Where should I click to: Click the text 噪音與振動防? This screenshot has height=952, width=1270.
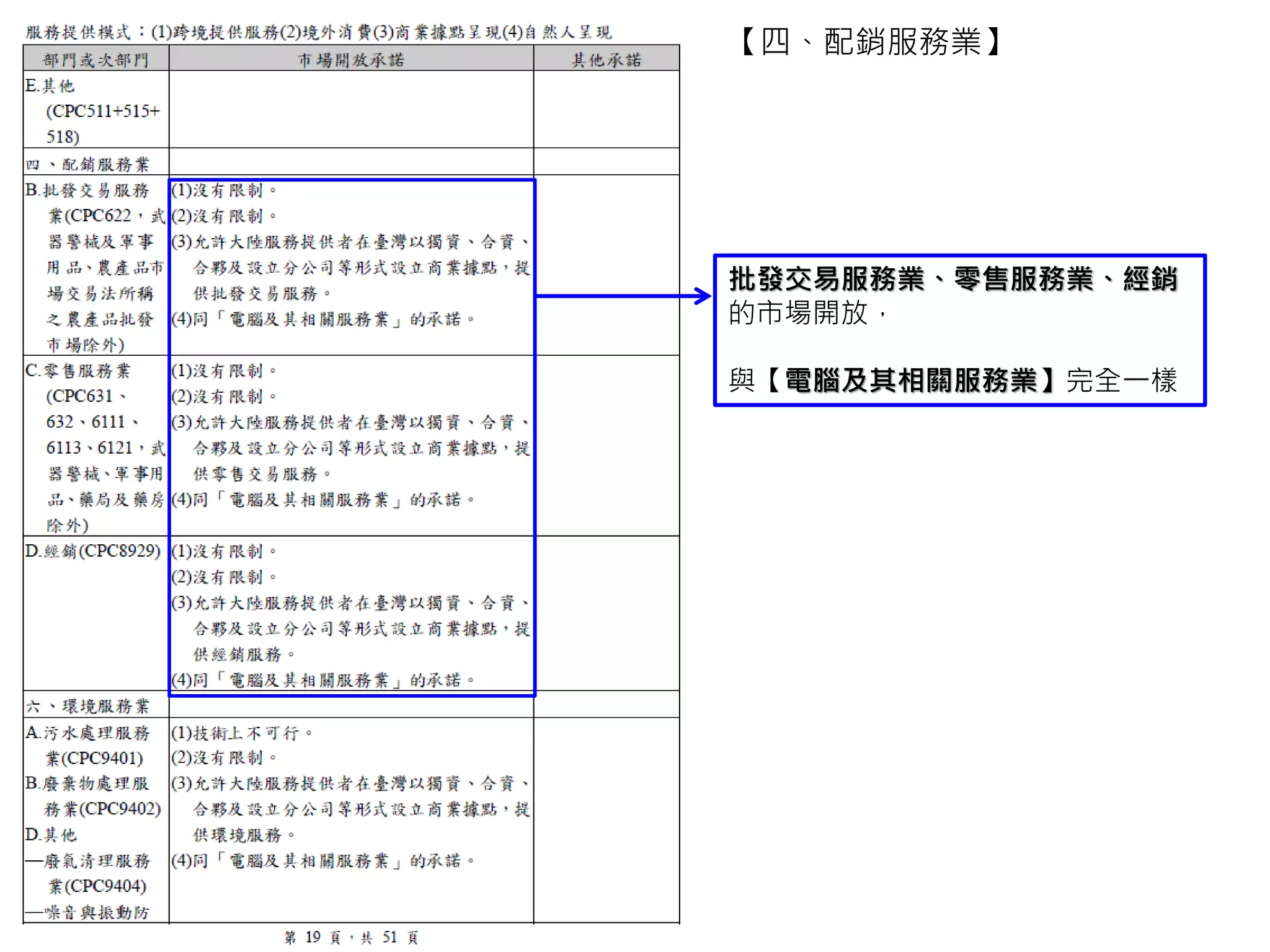(97, 912)
